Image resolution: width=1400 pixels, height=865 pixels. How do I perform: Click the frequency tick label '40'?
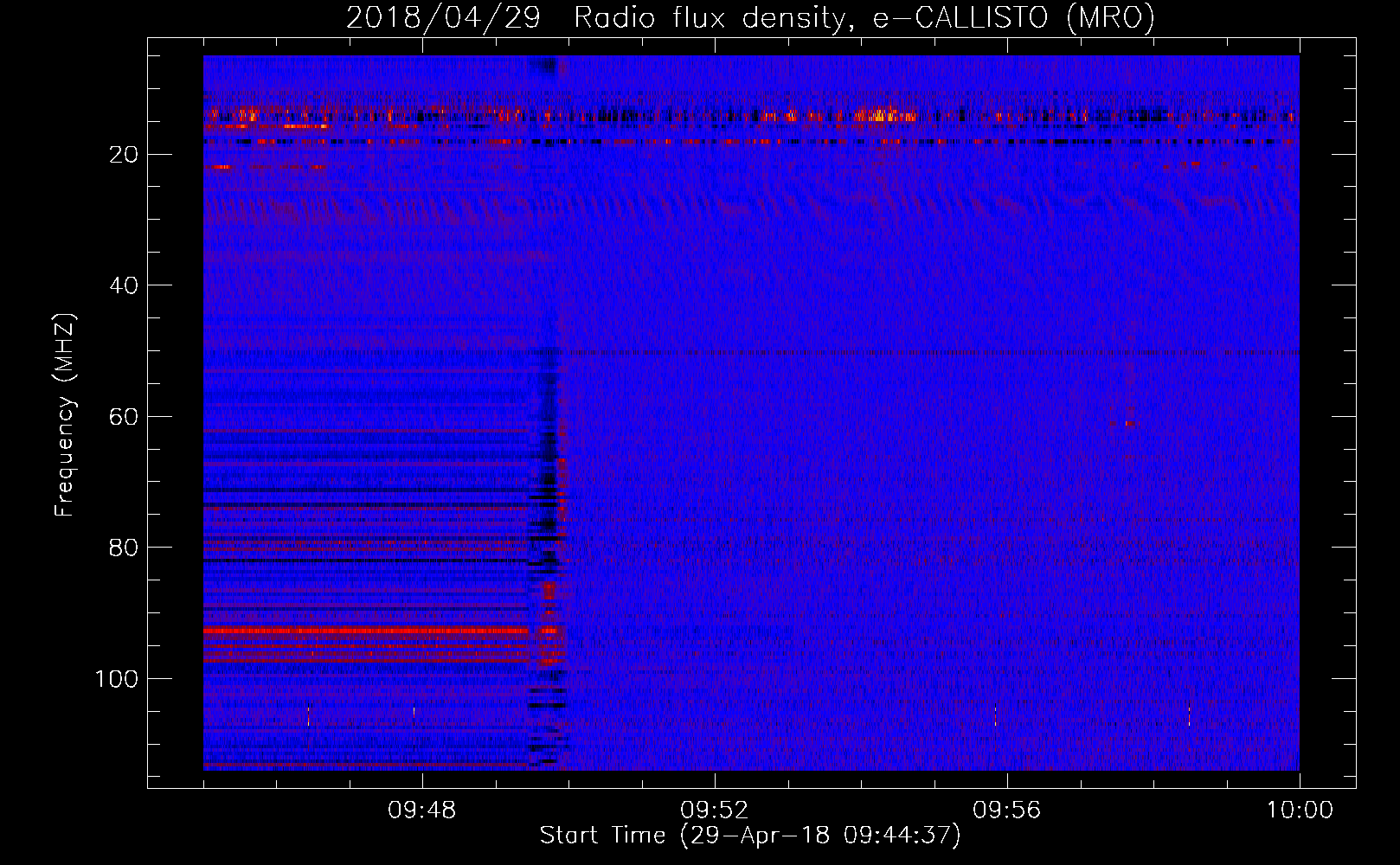124,285
